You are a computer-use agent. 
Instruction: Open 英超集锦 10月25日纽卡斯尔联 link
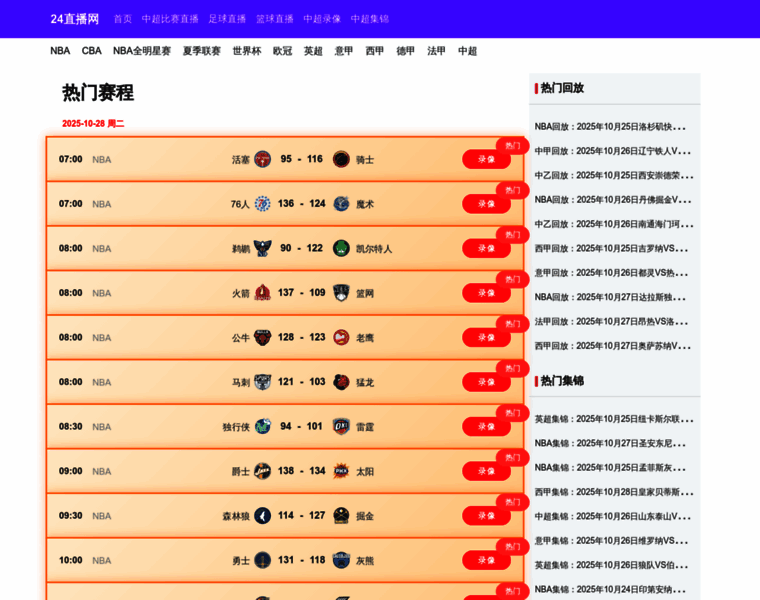(x=614, y=419)
